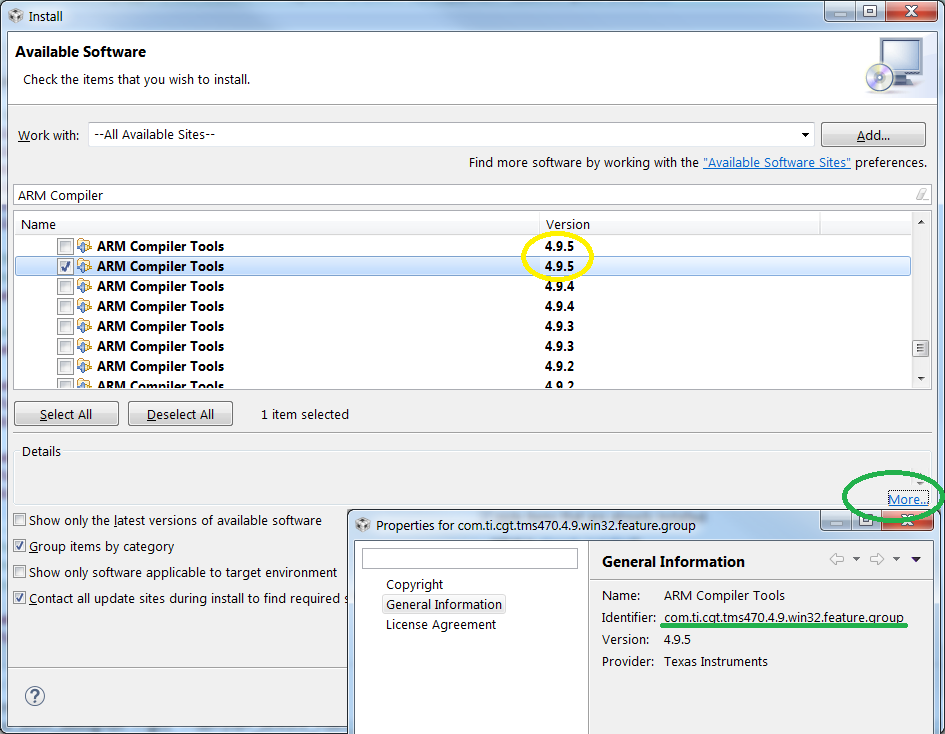Image resolution: width=945 pixels, height=734 pixels.
Task: Open the dropdown arrow next to the back navigation button
Action: (856, 560)
